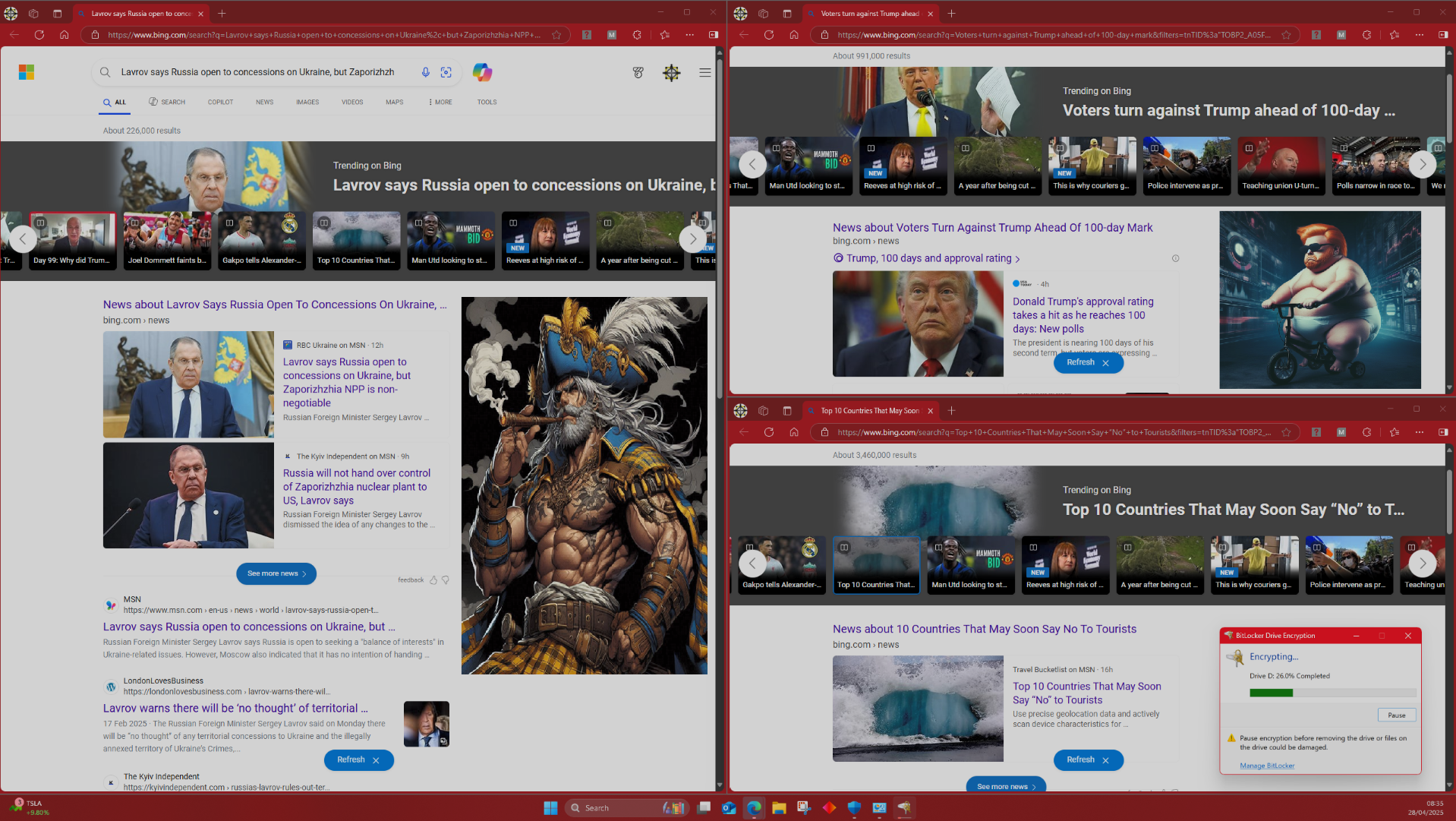The width and height of the screenshot is (1456, 821).
Task: Click the Microsoft logo on left Bing page
Action: (x=27, y=72)
